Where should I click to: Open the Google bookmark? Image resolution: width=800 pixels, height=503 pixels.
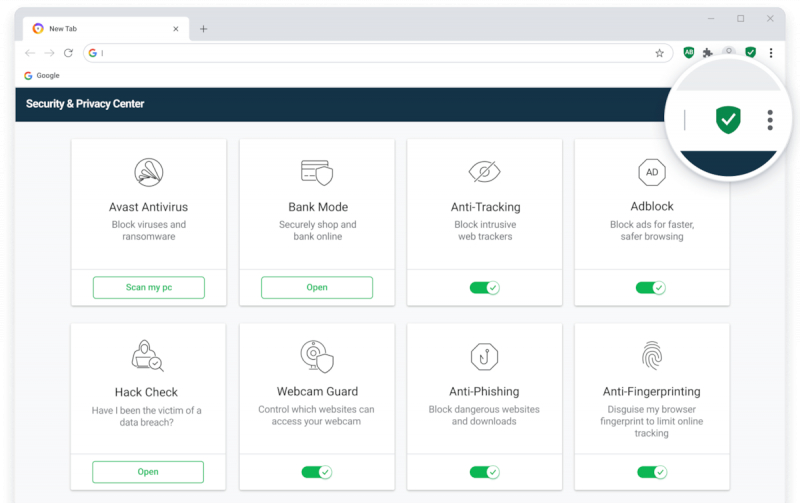click(42, 76)
